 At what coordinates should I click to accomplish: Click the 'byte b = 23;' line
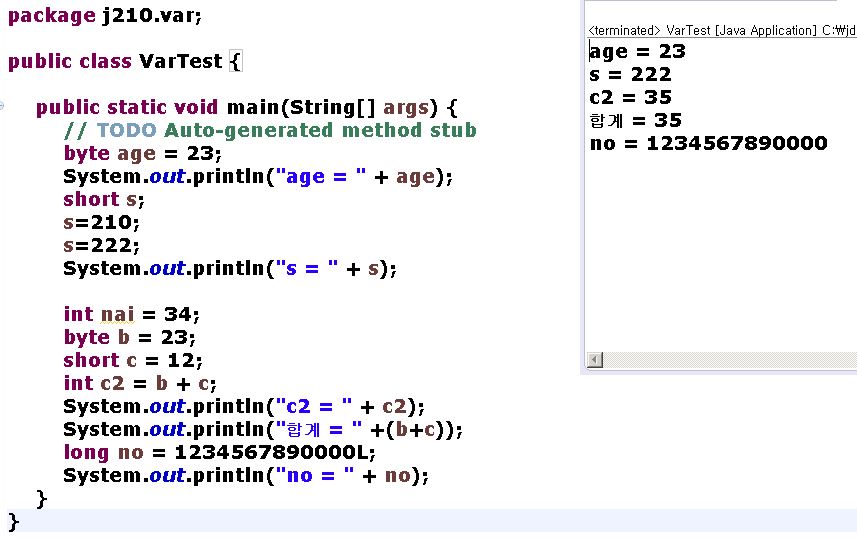(x=130, y=337)
